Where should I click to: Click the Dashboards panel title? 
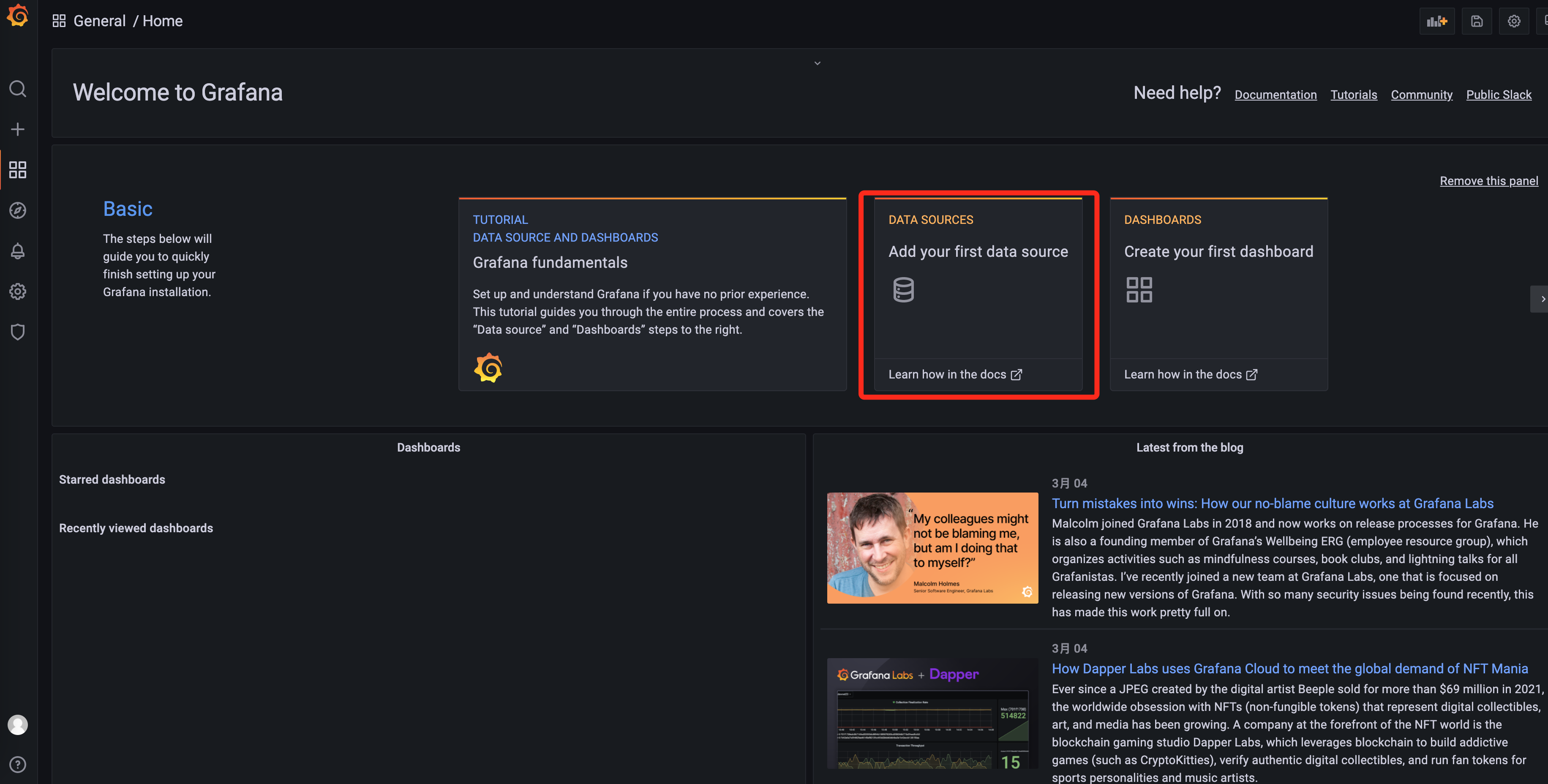(428, 448)
